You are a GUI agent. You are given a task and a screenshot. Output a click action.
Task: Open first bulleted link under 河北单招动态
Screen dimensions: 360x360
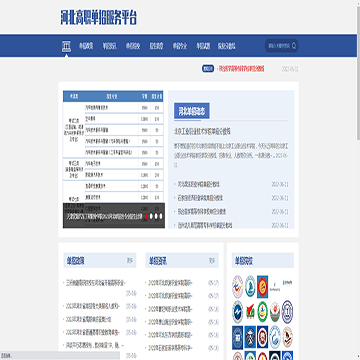pyautogui.click(x=199, y=184)
